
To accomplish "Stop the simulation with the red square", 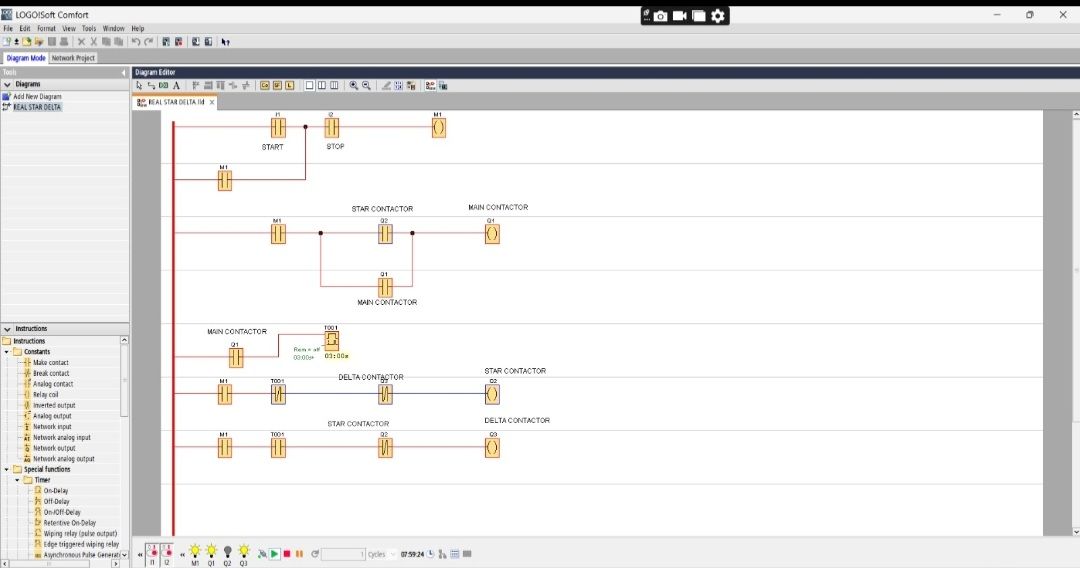I will 287,554.
